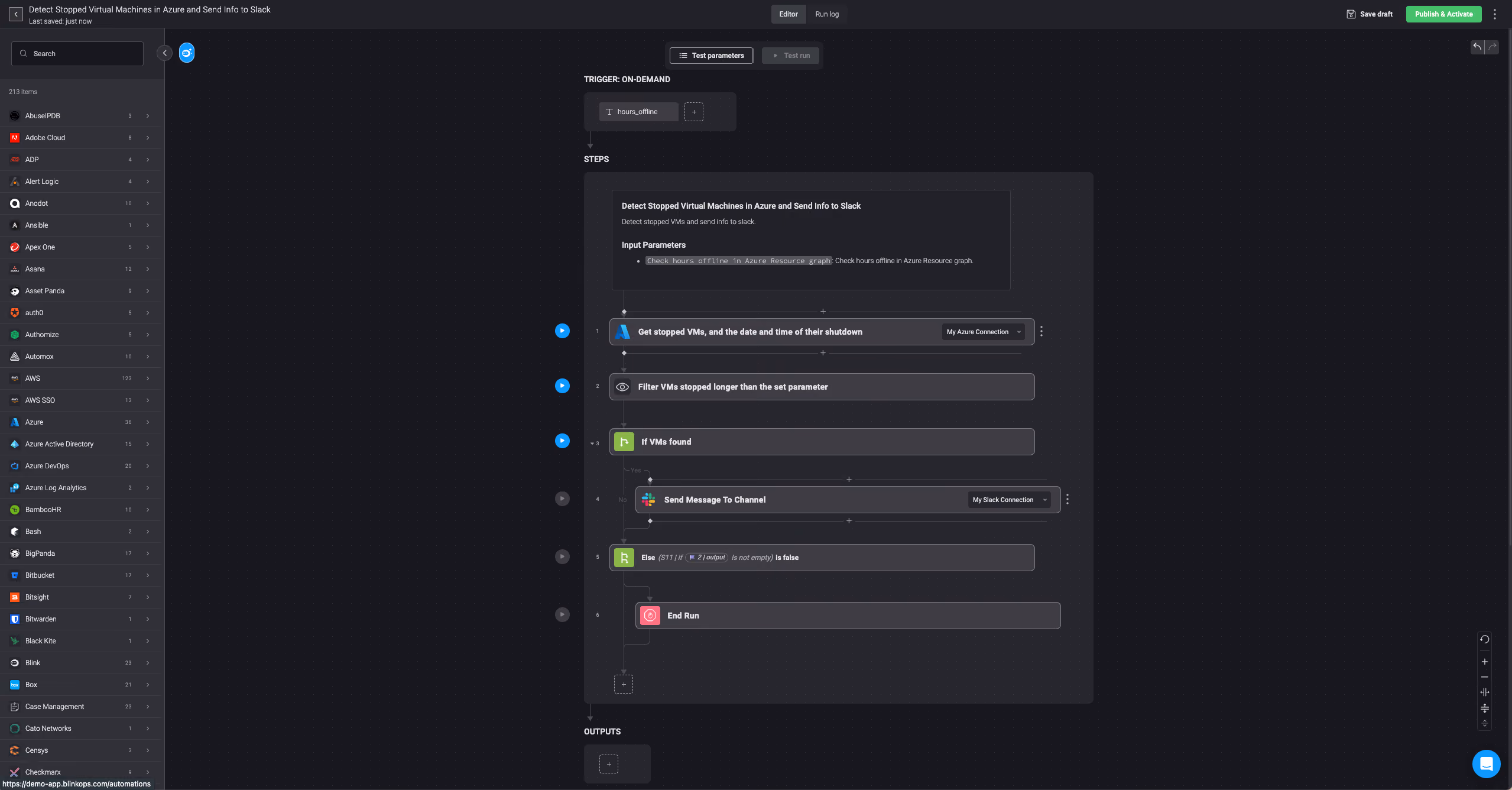Expand the Blink integration chevron
The width and height of the screenshot is (1512, 790).
(148, 663)
